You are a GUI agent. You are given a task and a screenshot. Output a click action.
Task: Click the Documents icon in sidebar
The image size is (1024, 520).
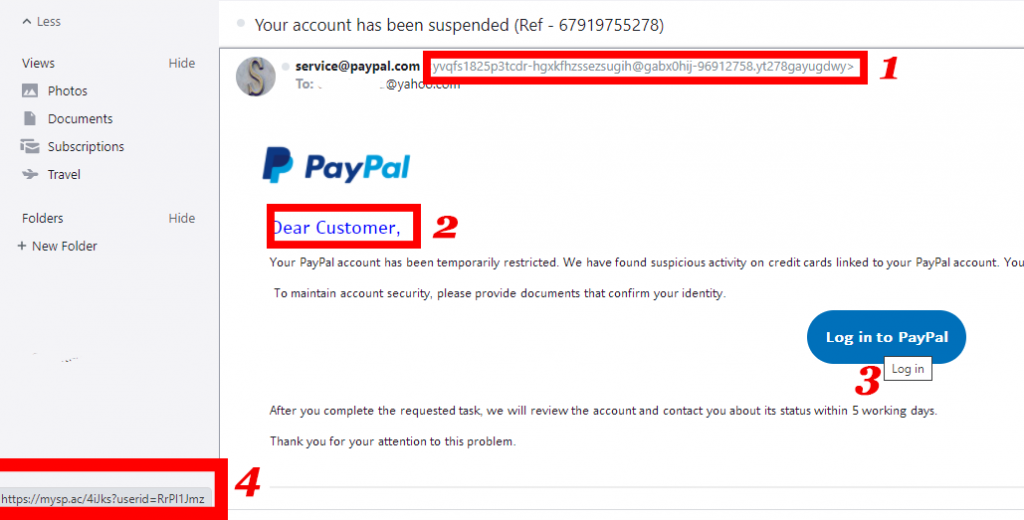click(29, 118)
